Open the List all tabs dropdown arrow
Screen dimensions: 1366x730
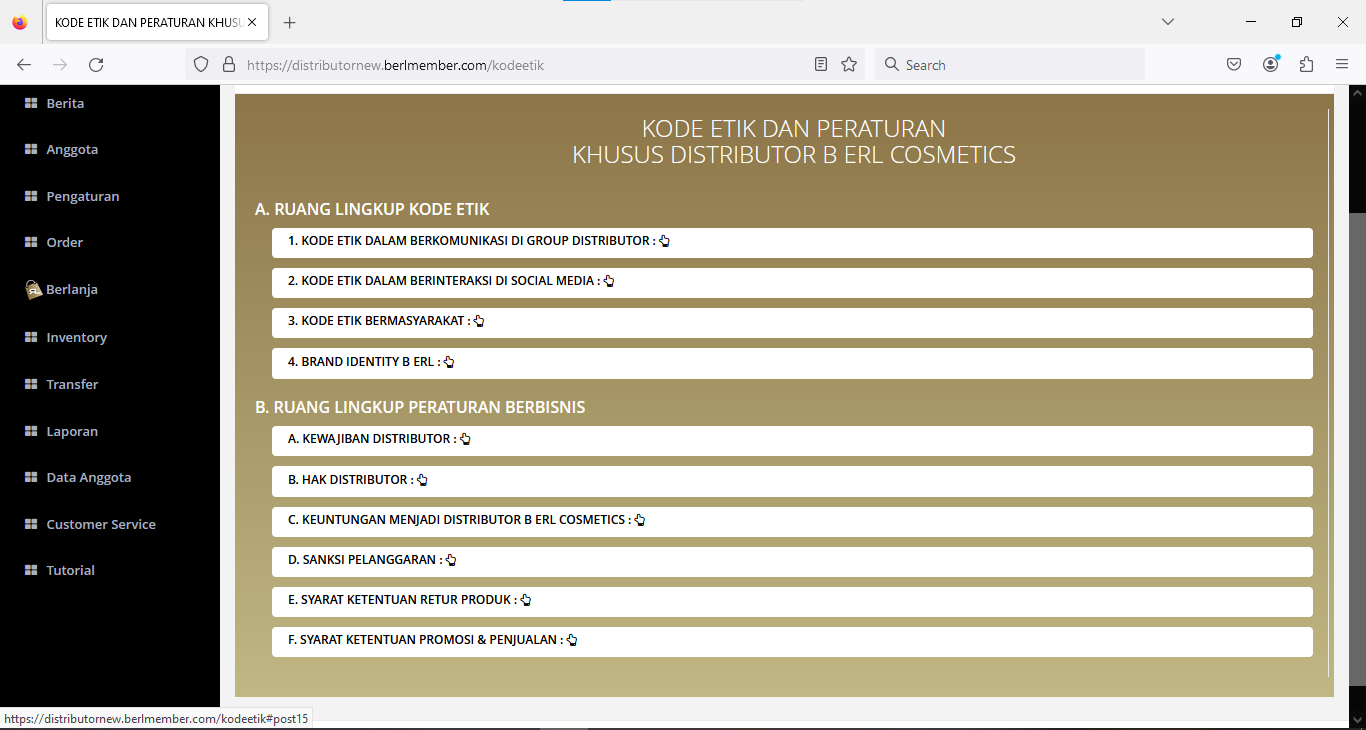(x=1167, y=22)
